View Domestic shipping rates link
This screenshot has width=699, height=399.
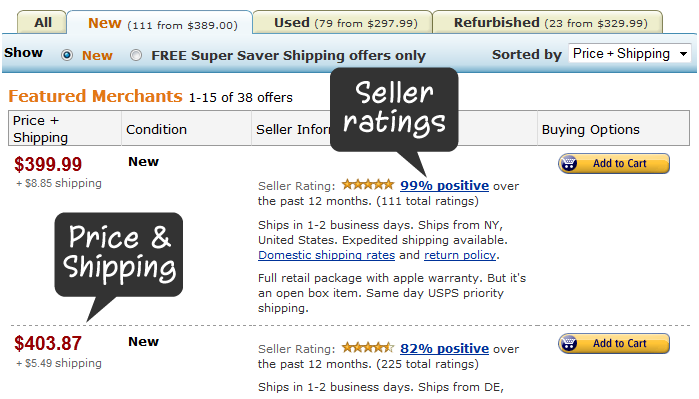pos(326,255)
